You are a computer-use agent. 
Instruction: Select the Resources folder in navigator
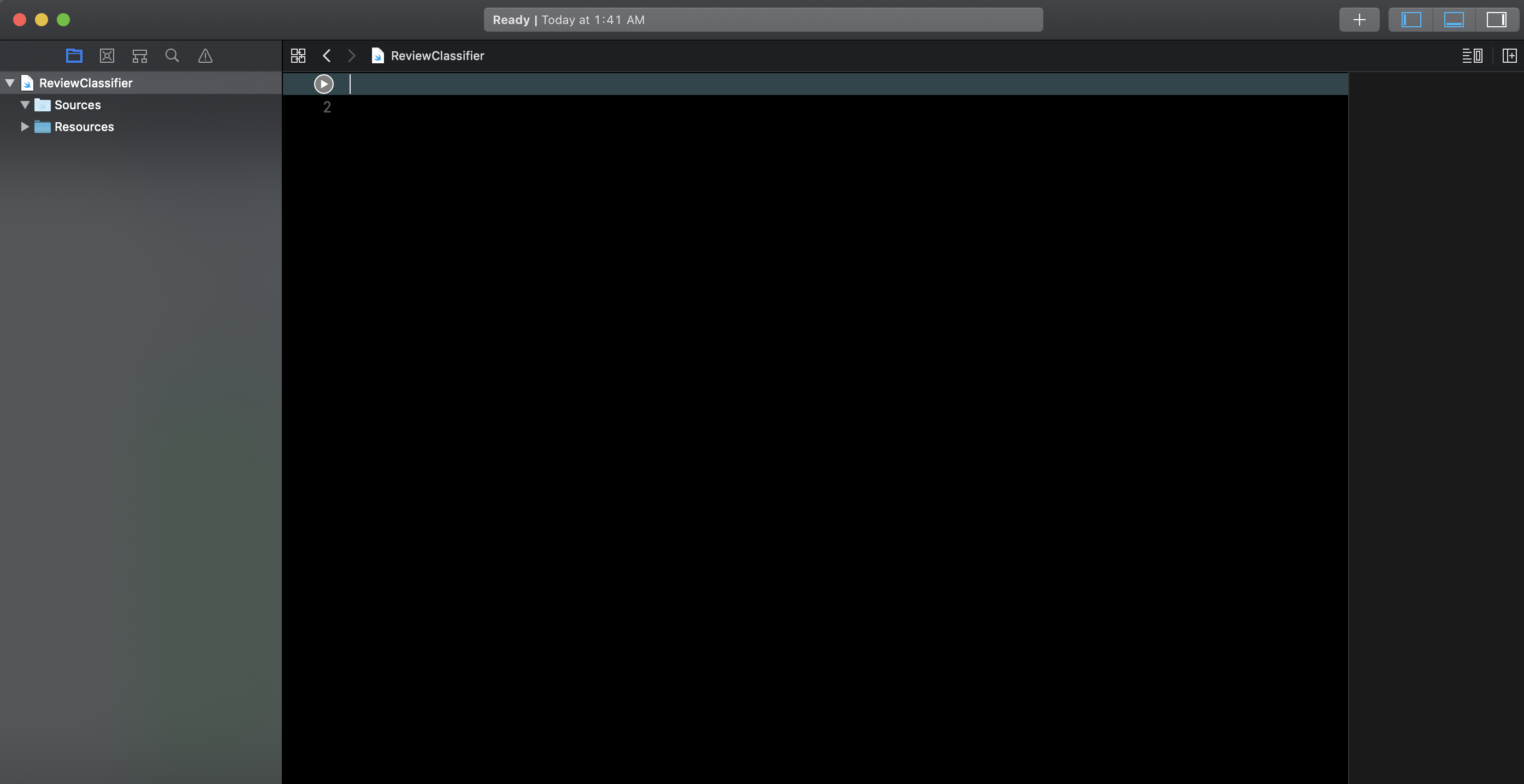tap(84, 127)
